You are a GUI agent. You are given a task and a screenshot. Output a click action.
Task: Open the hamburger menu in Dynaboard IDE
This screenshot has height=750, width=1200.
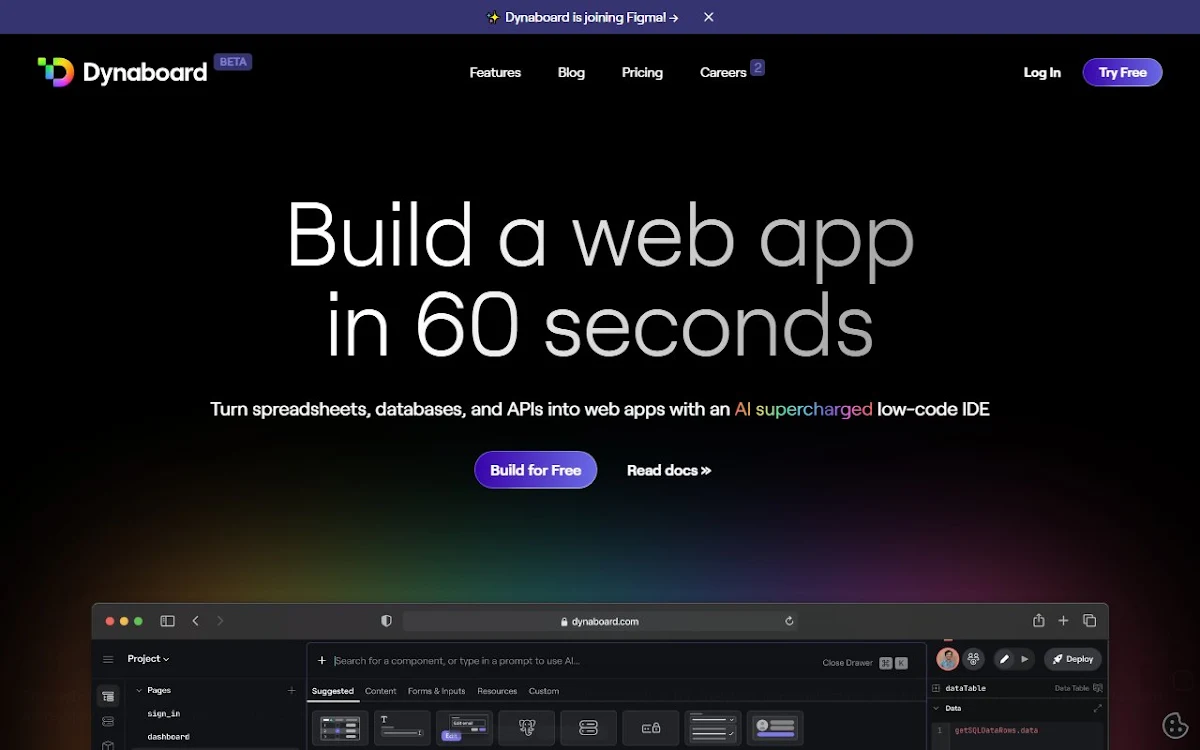(x=108, y=660)
